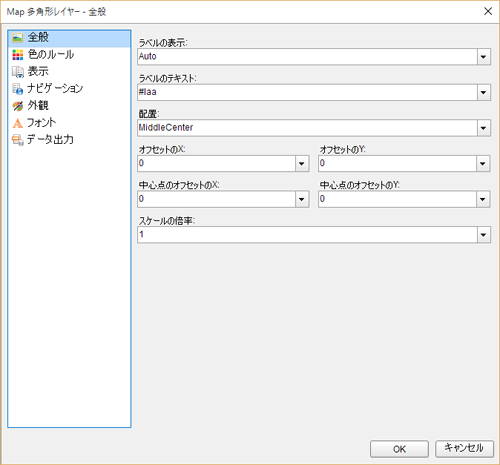
Task: Expand the オフセットのX dropdown arrow
Action: [x=302, y=164]
